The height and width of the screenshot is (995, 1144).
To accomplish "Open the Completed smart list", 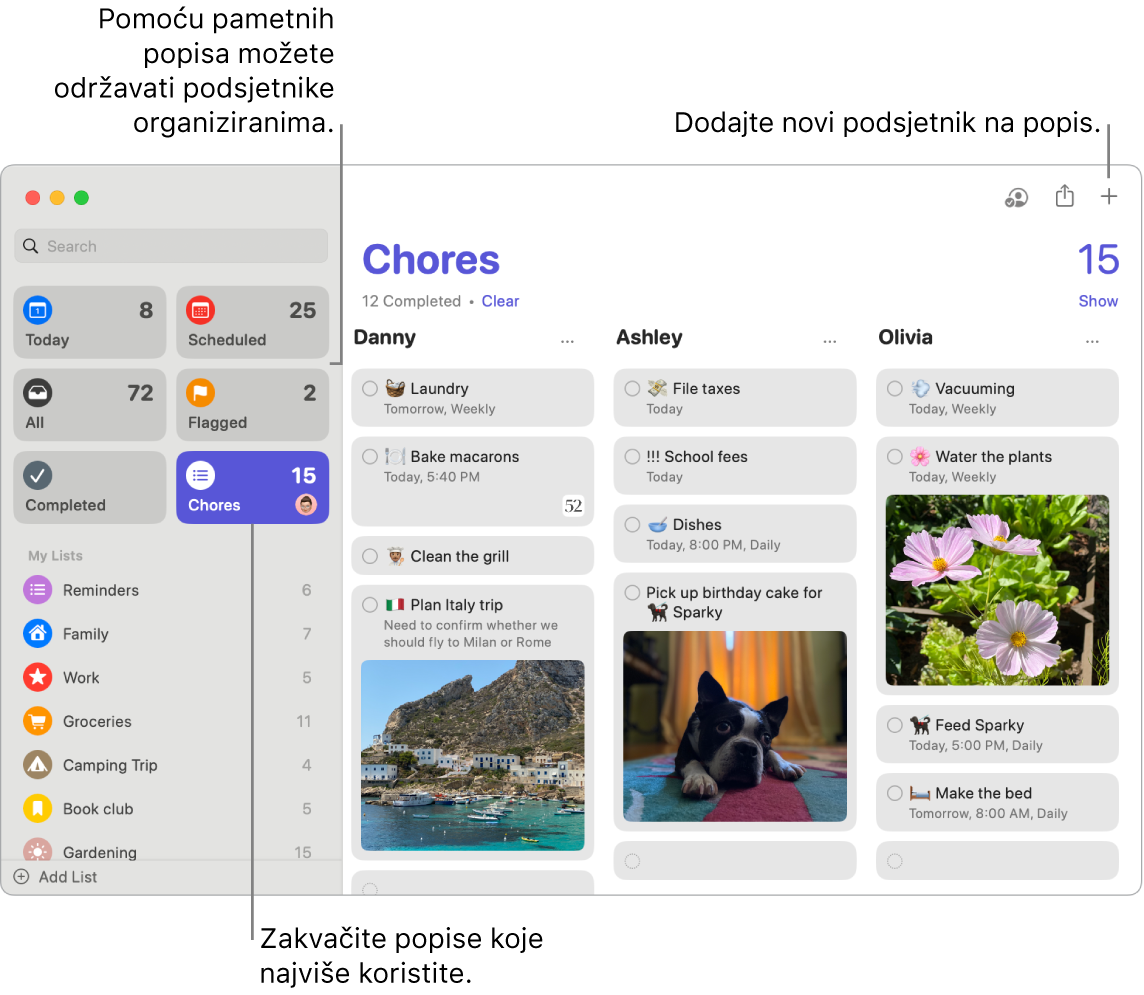I will click(x=90, y=487).
